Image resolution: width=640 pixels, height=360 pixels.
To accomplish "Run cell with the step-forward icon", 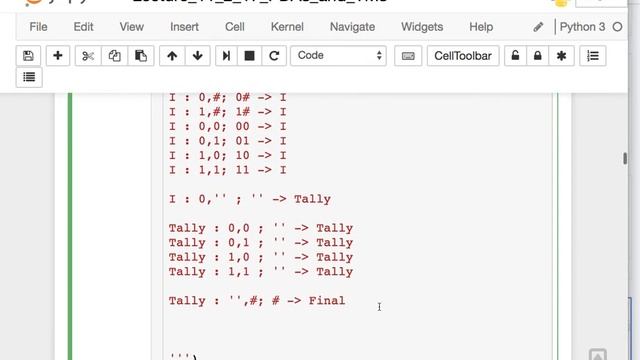I will (x=226, y=56).
